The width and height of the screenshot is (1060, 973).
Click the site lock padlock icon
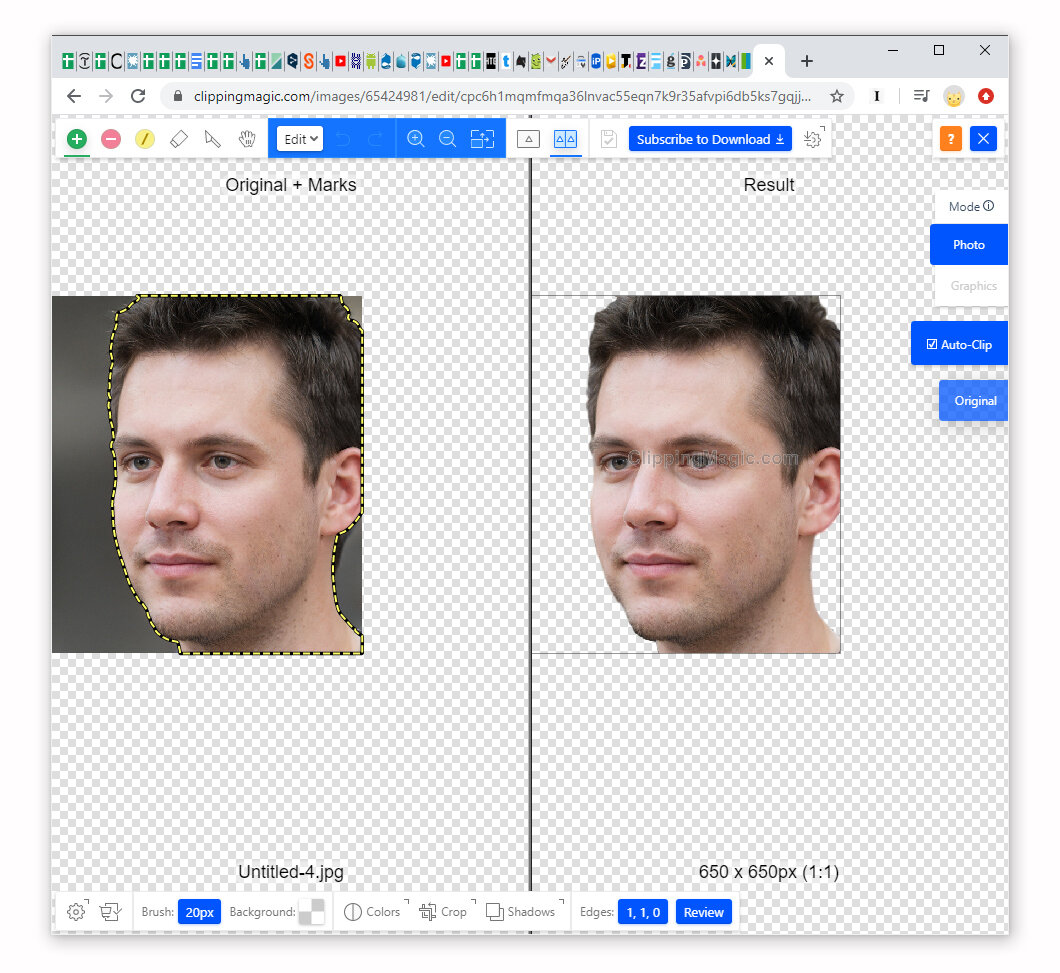(x=178, y=96)
